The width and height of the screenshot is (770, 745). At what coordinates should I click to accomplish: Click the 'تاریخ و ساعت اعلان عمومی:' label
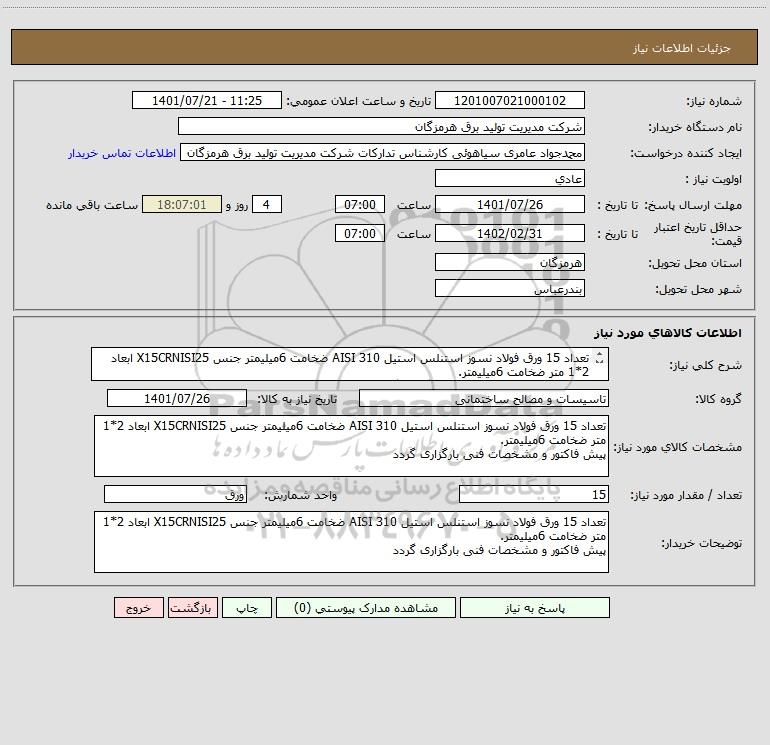pyautogui.click(x=359, y=101)
